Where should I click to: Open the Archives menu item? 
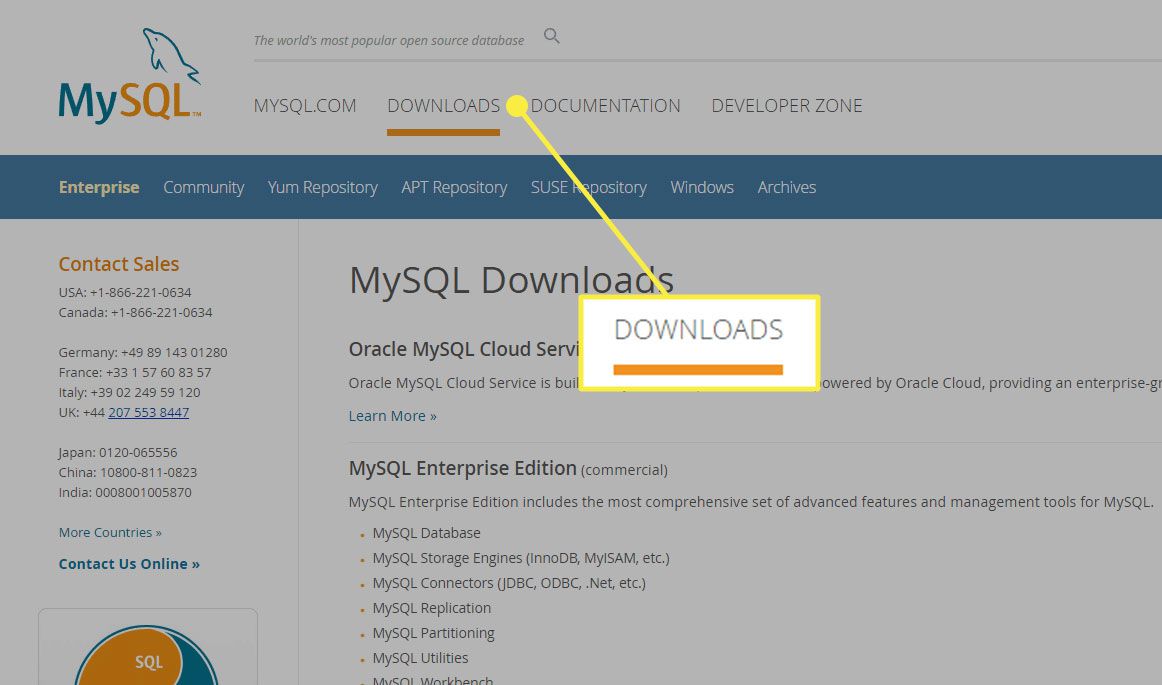coord(786,188)
